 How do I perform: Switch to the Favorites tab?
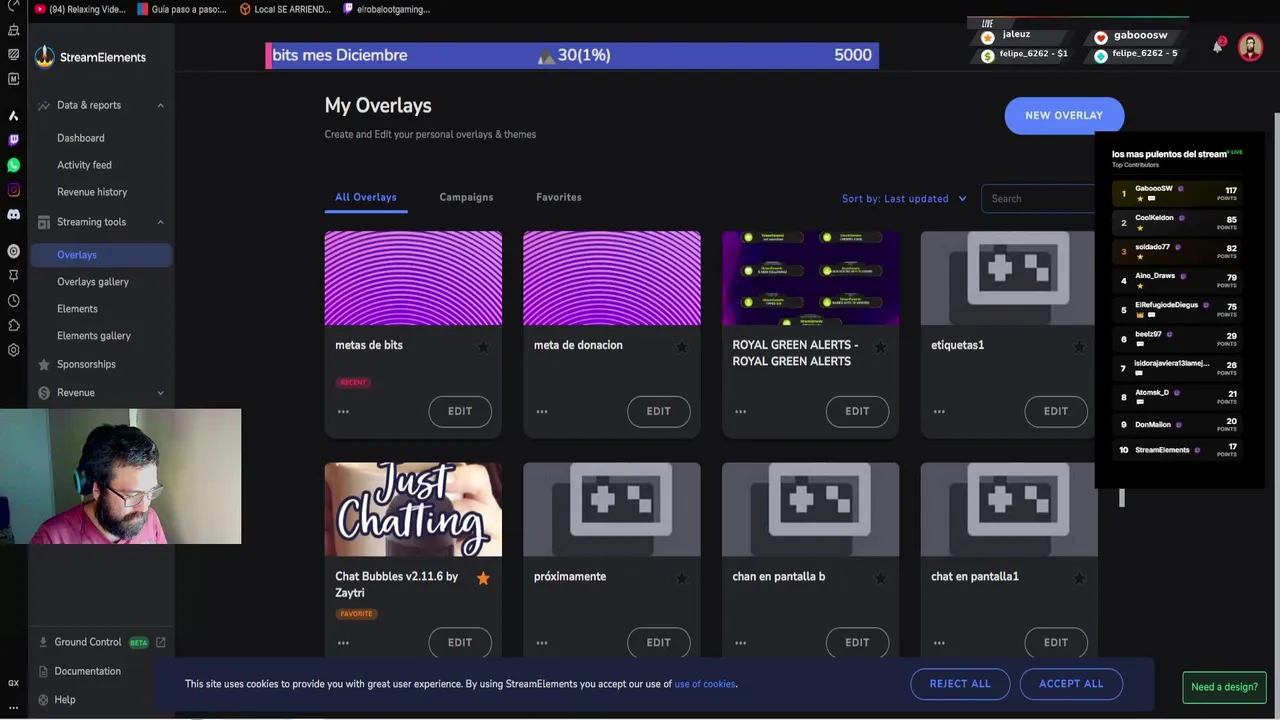pos(559,197)
